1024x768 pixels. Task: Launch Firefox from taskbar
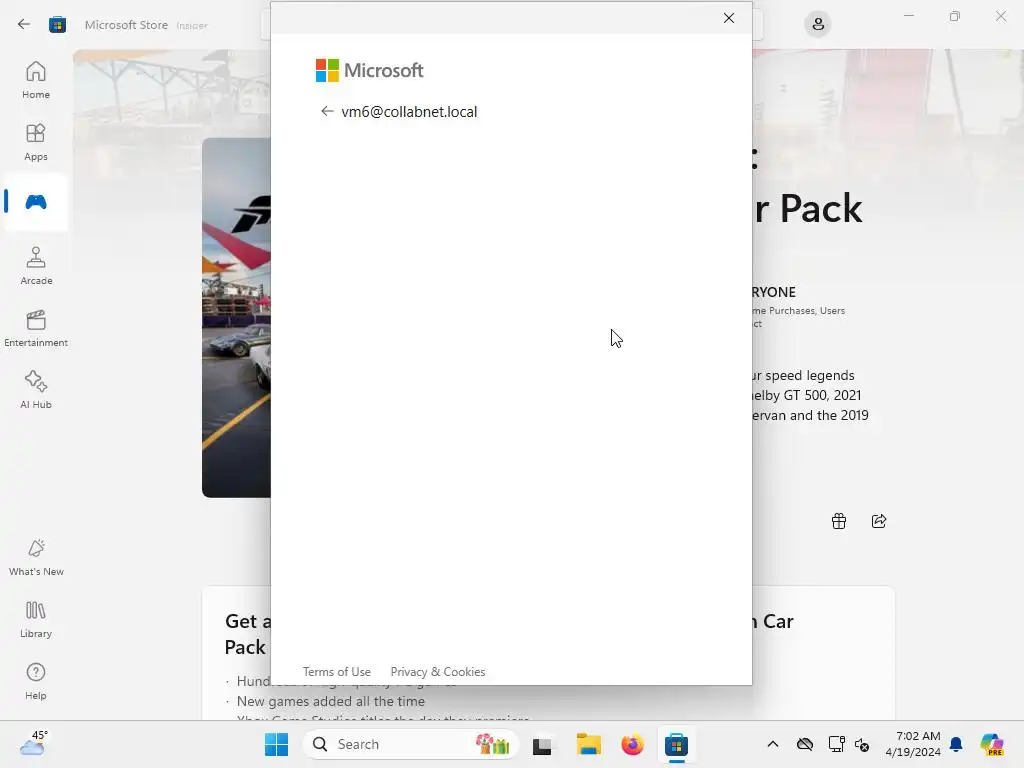(632, 744)
